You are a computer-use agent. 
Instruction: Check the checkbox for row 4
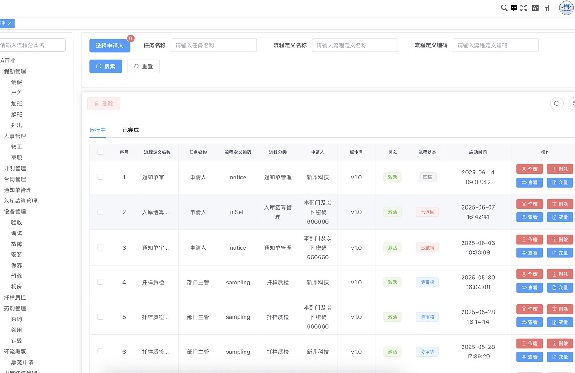[x=100, y=282]
